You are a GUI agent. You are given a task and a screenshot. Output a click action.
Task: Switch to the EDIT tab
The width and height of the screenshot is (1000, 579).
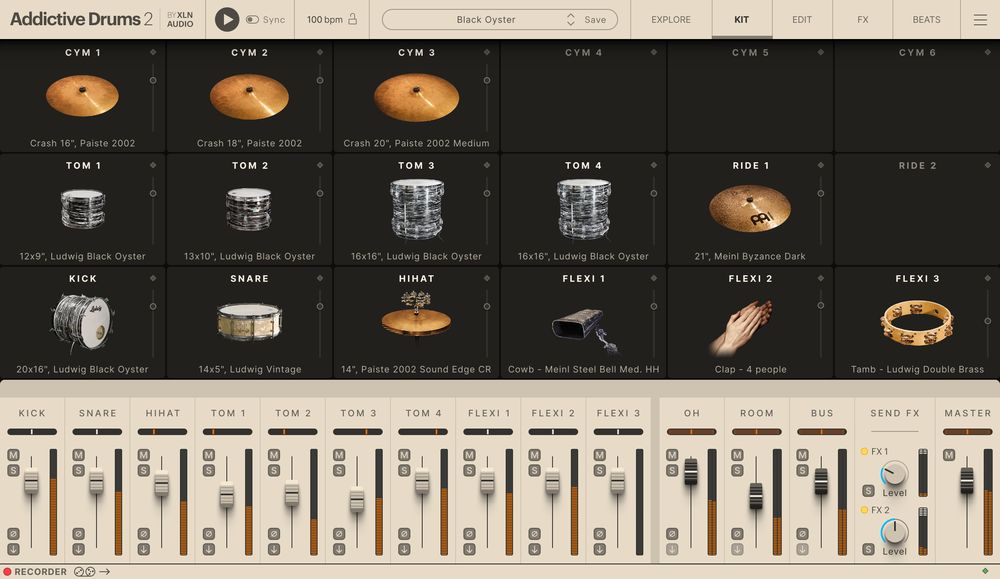801,19
